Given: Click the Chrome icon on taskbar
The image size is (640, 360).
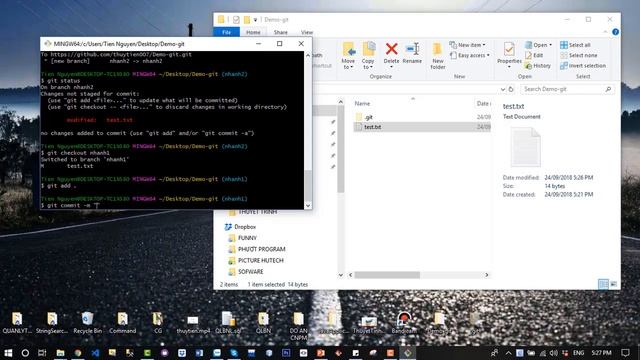Looking at the screenshot, I should pyautogui.click(x=78, y=353).
